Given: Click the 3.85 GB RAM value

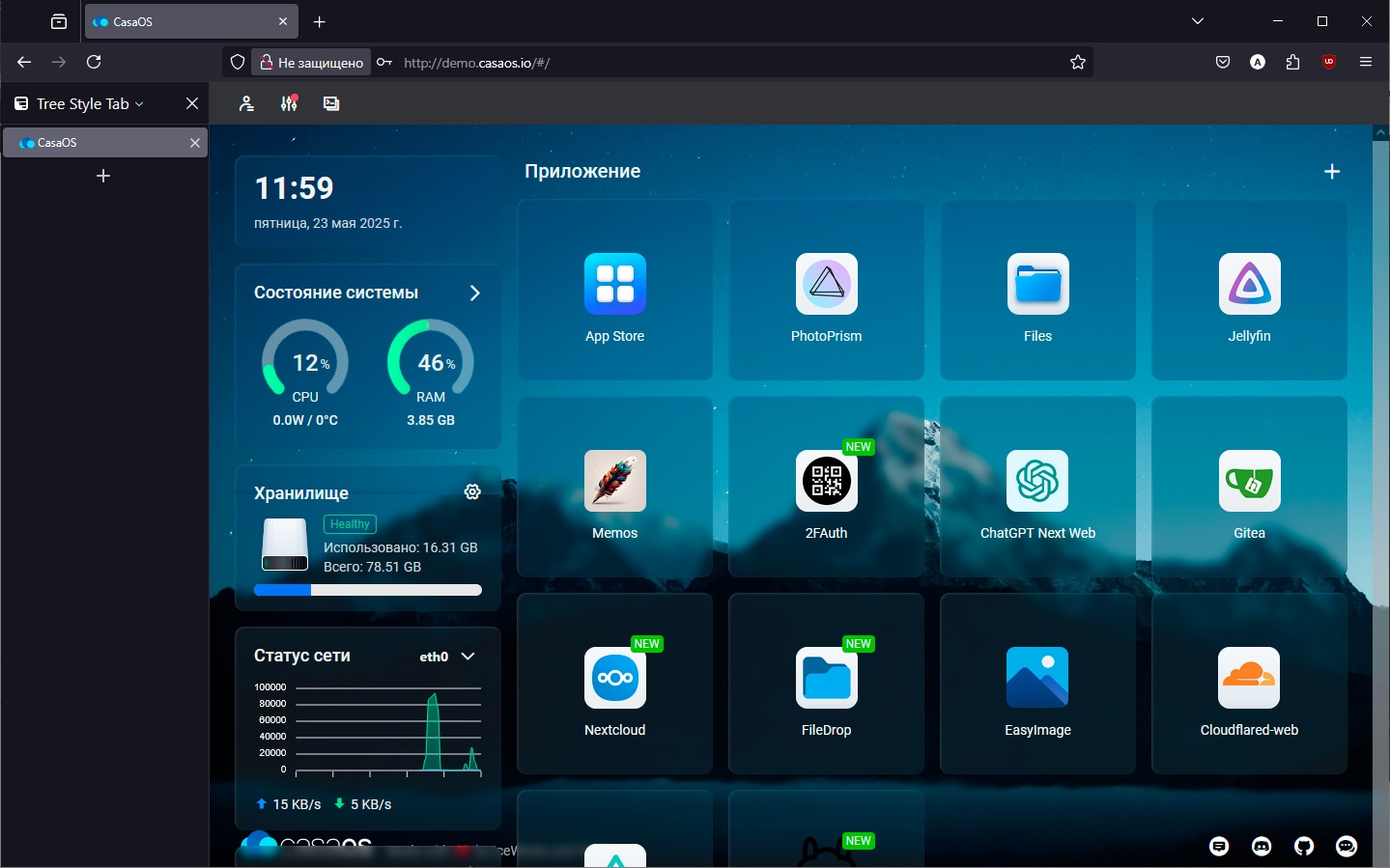Looking at the screenshot, I should pos(431,420).
